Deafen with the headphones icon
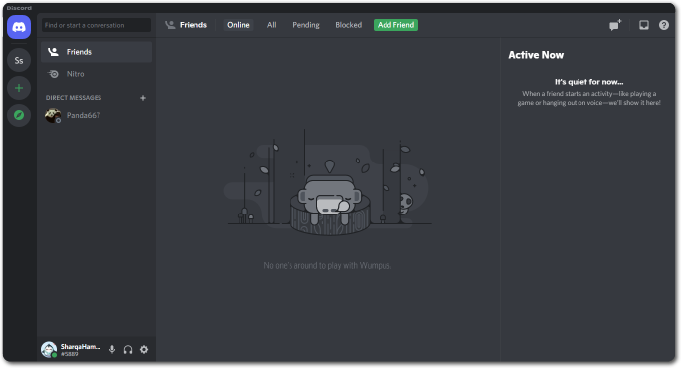This screenshot has width=681, height=368. tap(128, 349)
